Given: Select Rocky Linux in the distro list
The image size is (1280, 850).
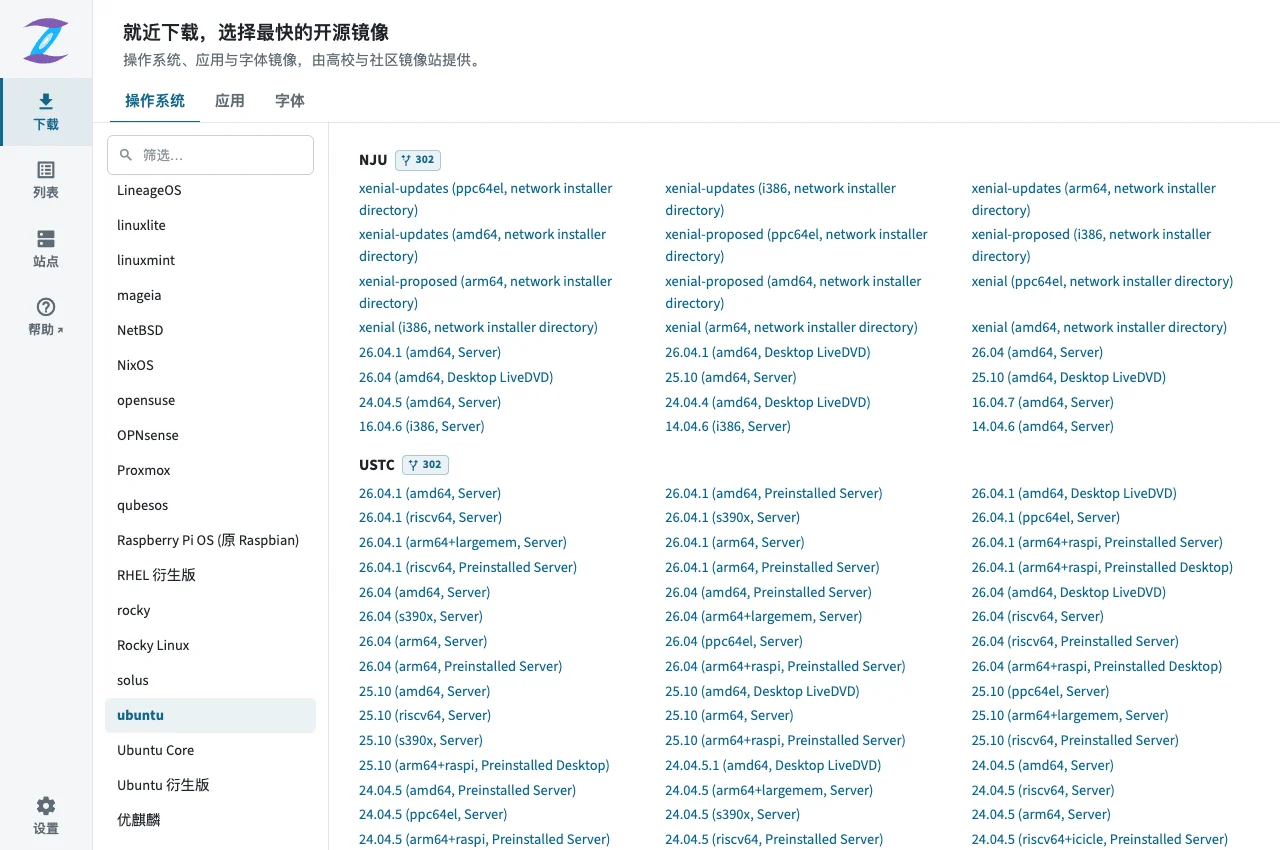Looking at the screenshot, I should (210, 645).
